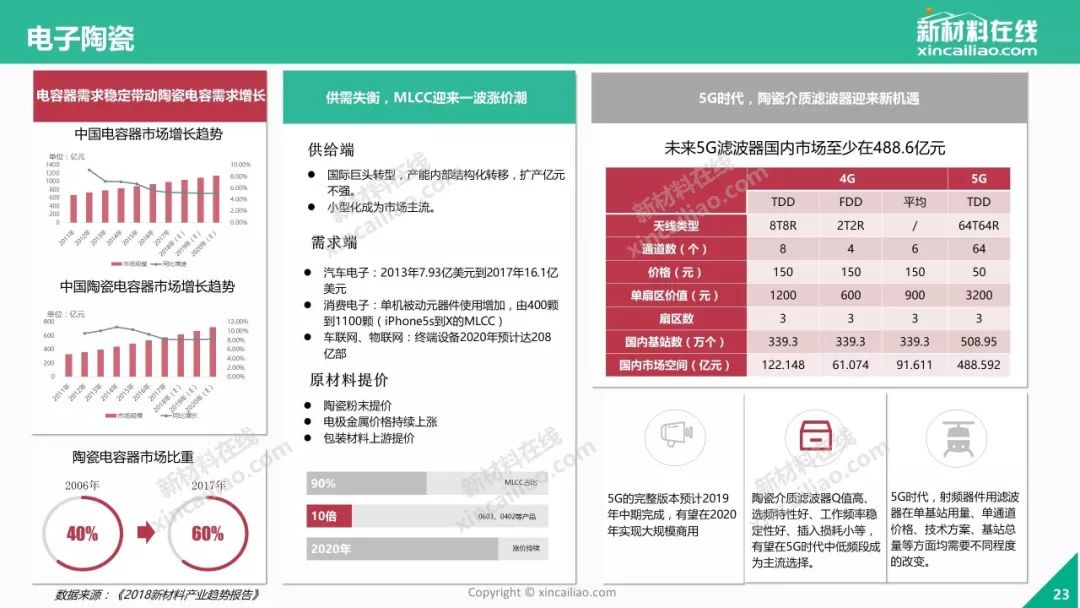Click the 508.95 table cell
Screen dimensions: 1080x608
979,342
